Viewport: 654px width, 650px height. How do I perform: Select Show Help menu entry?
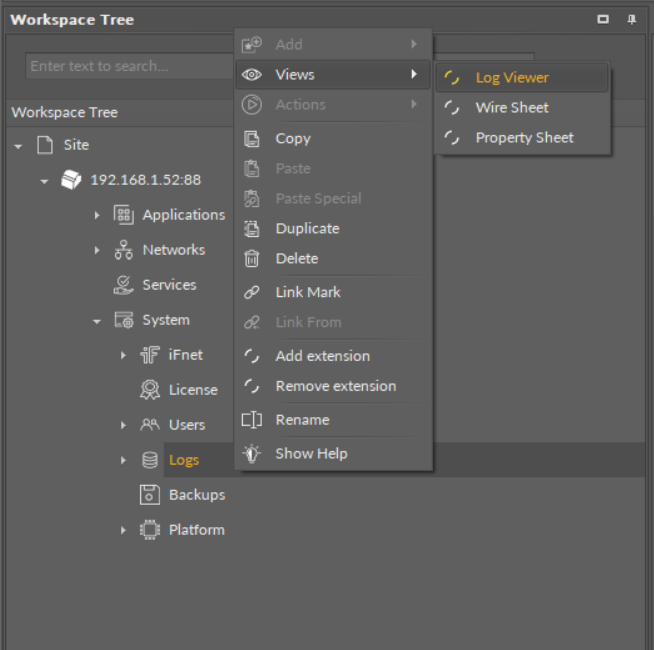coord(311,454)
